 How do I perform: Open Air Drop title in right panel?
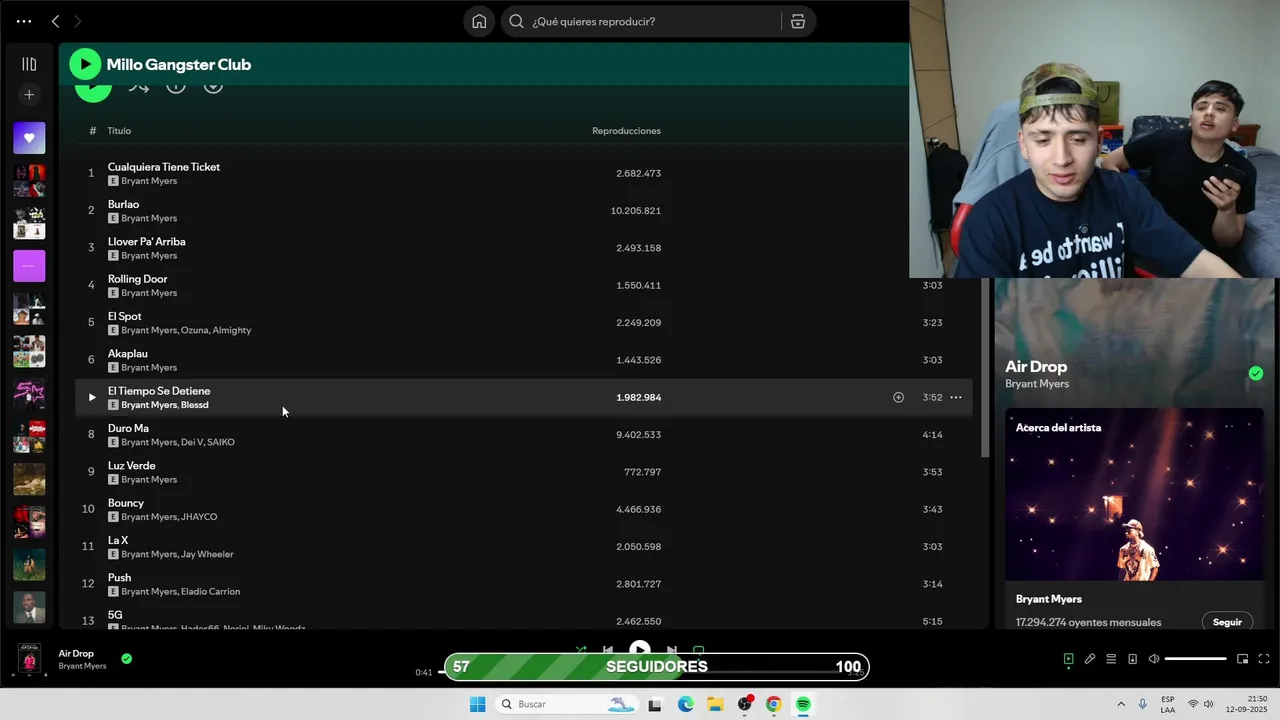pyautogui.click(x=1036, y=367)
